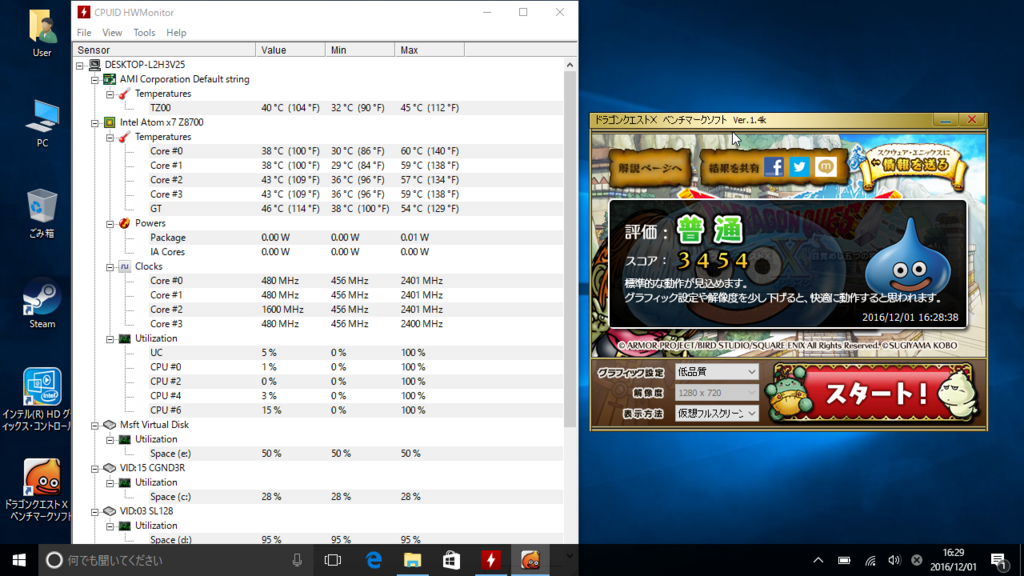1024x576 pixels.
Task: Open the Recycle Bin (ごみ箱) icon
Action: click(x=42, y=214)
